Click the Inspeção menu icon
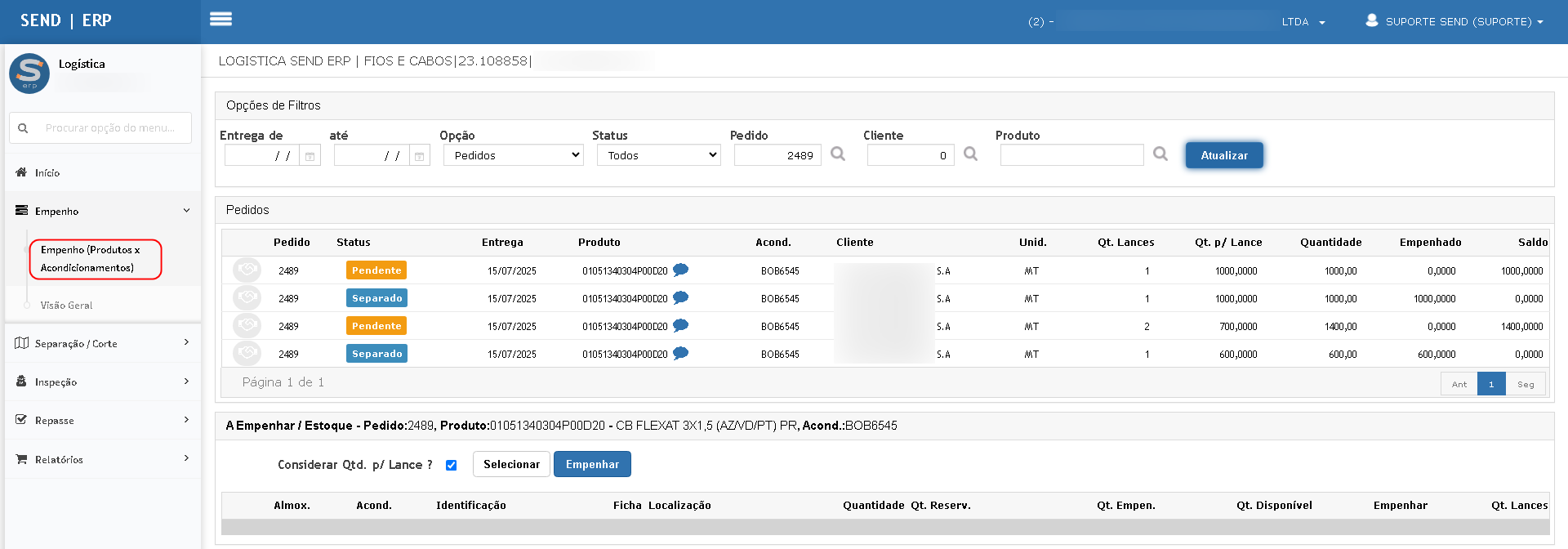Viewport: 1568px width, 549px height. (21, 382)
